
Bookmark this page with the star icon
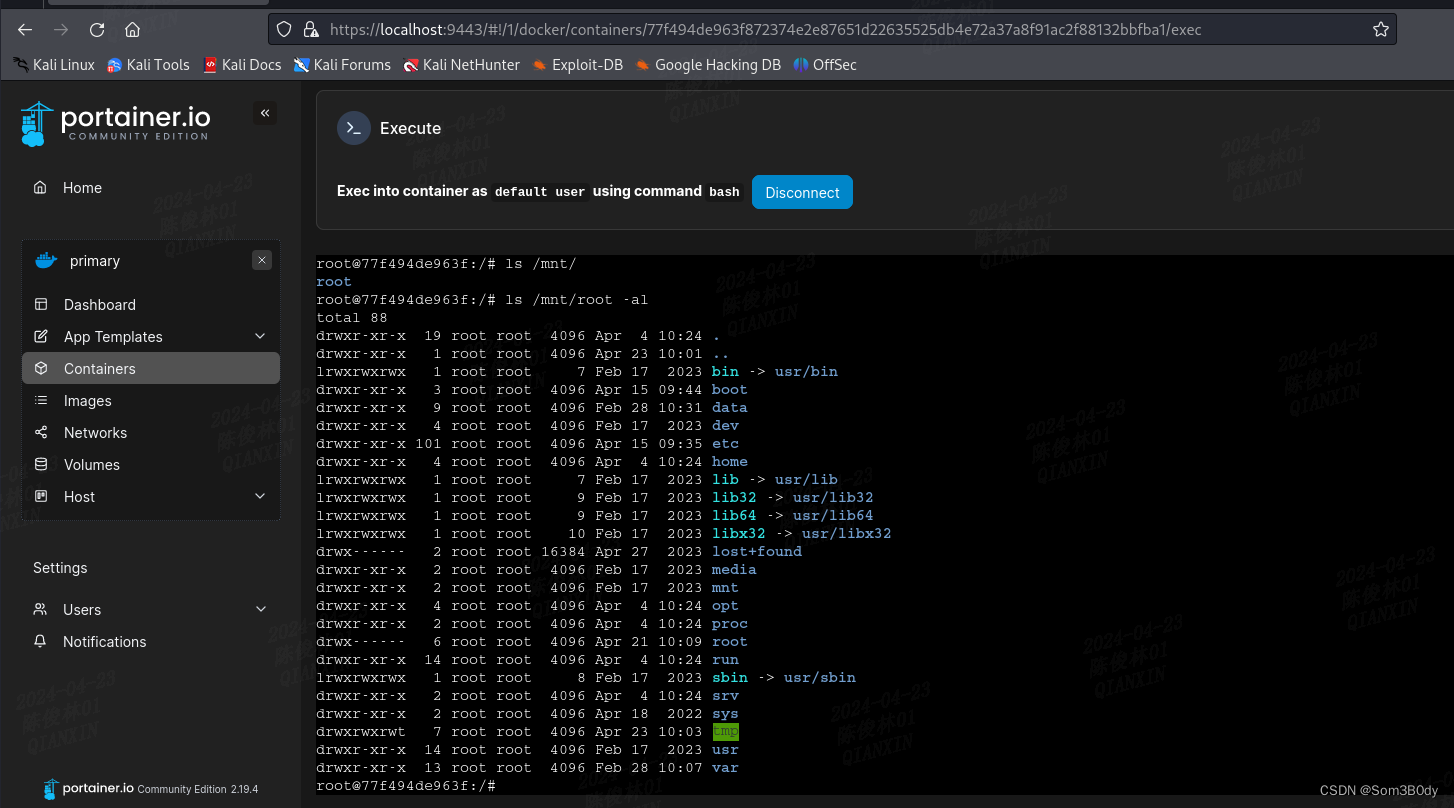tap(1381, 30)
